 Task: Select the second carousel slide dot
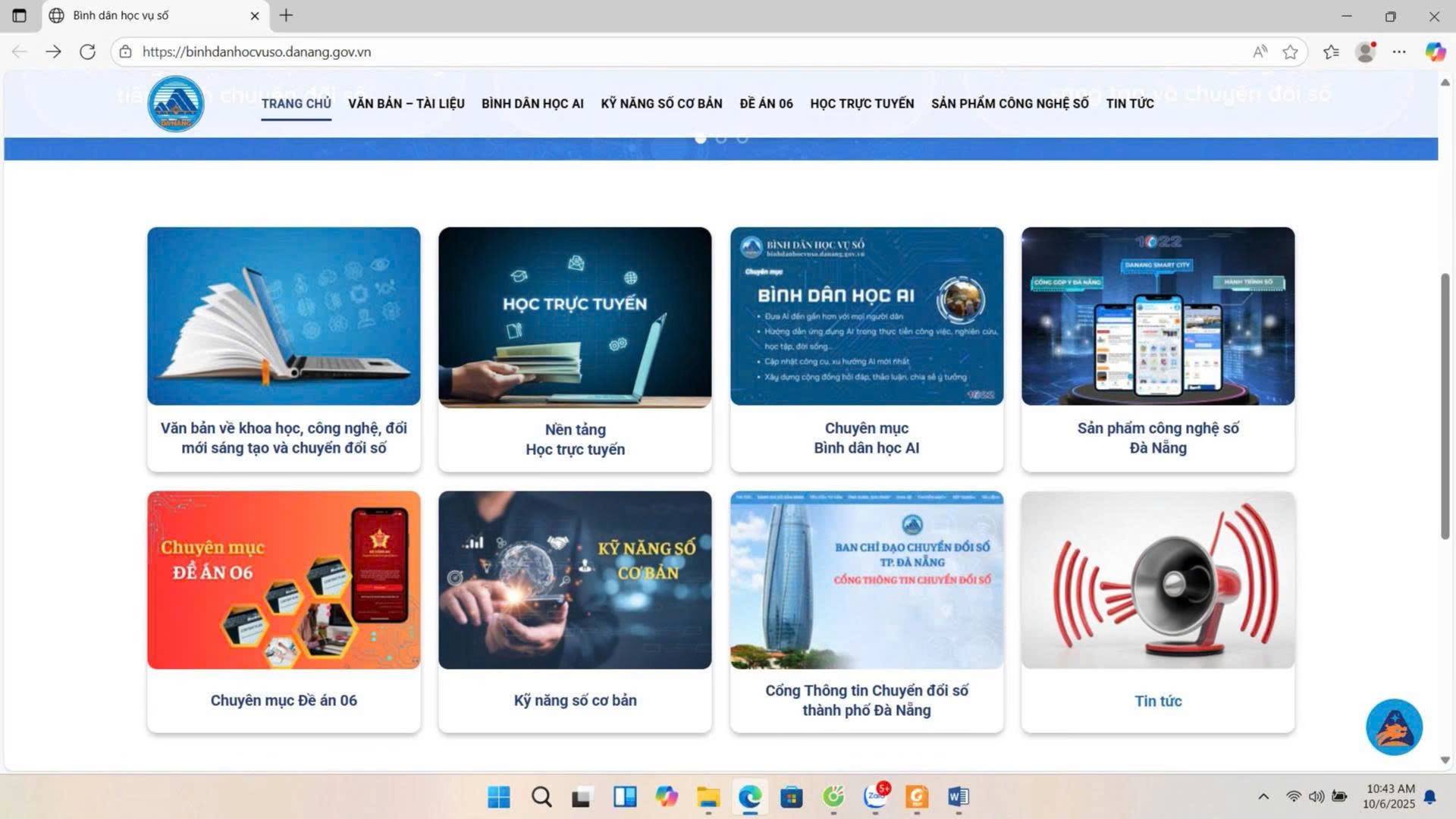(x=721, y=139)
